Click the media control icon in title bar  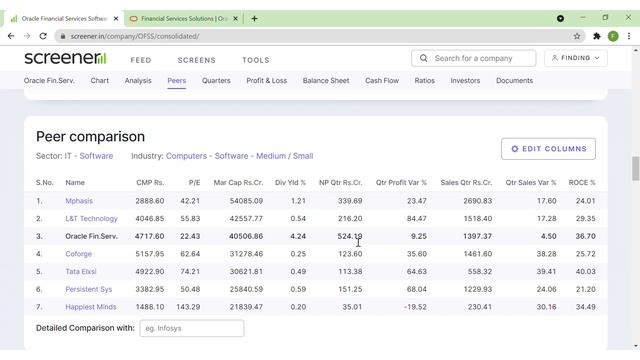pos(560,18)
